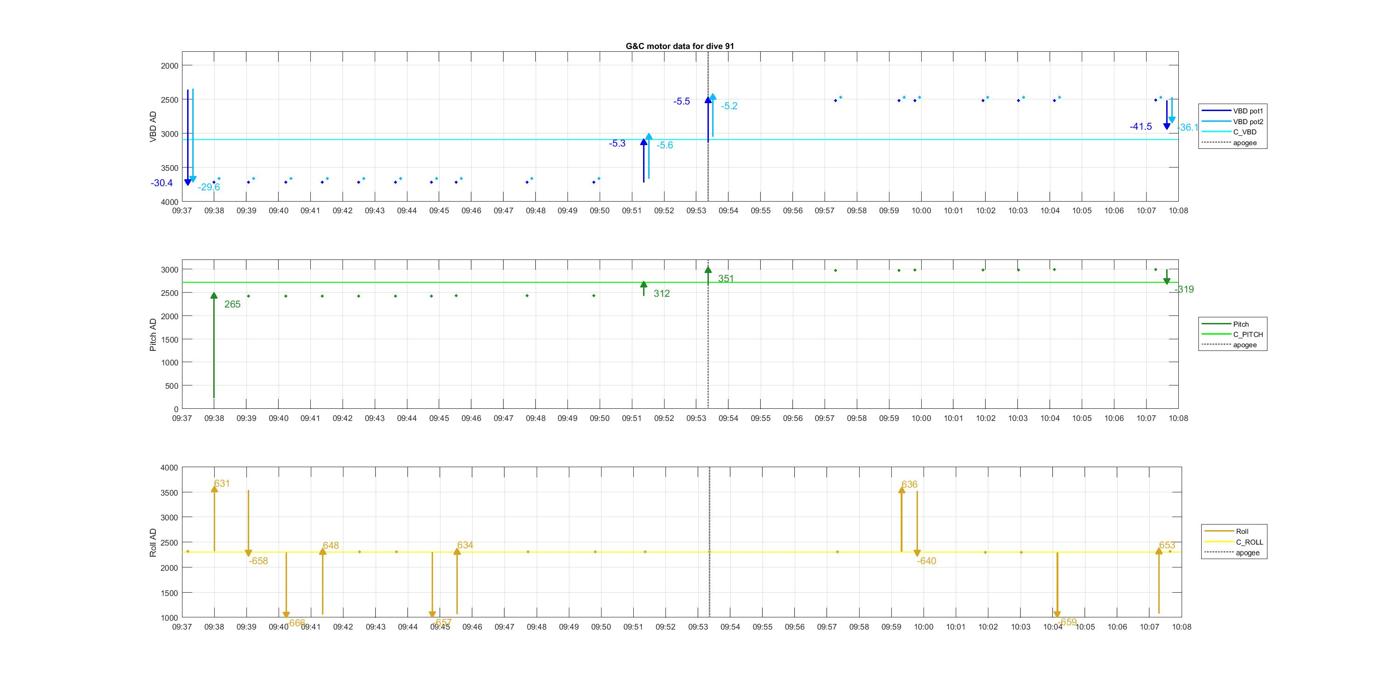The width and height of the screenshot is (1400, 693).
Task: Click the '-658' roll value label
Action: pos(258,561)
